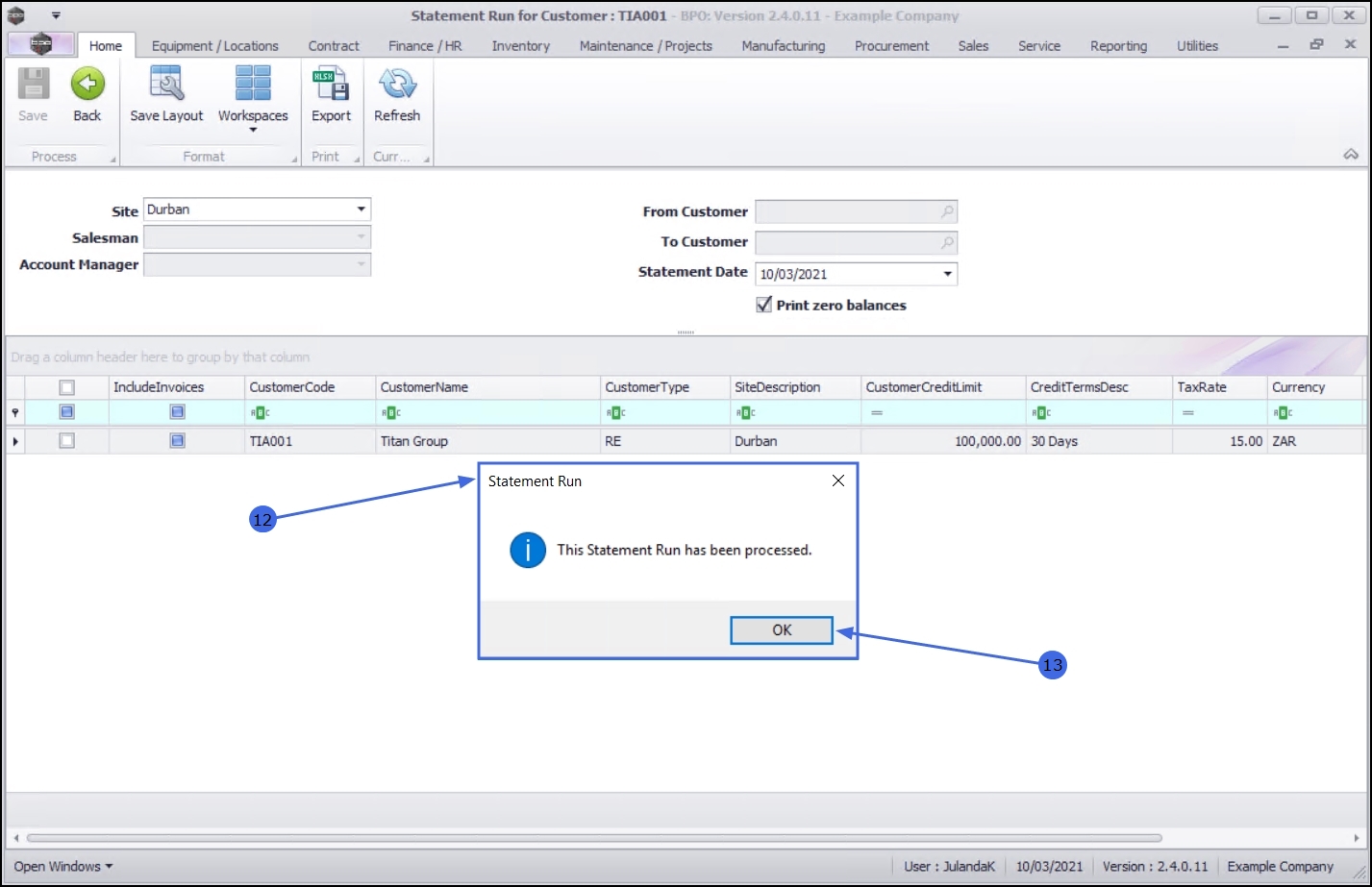Toggle the IncludeInvoices filter row checkbox
Screen dimensions: 1372x887
point(177,411)
